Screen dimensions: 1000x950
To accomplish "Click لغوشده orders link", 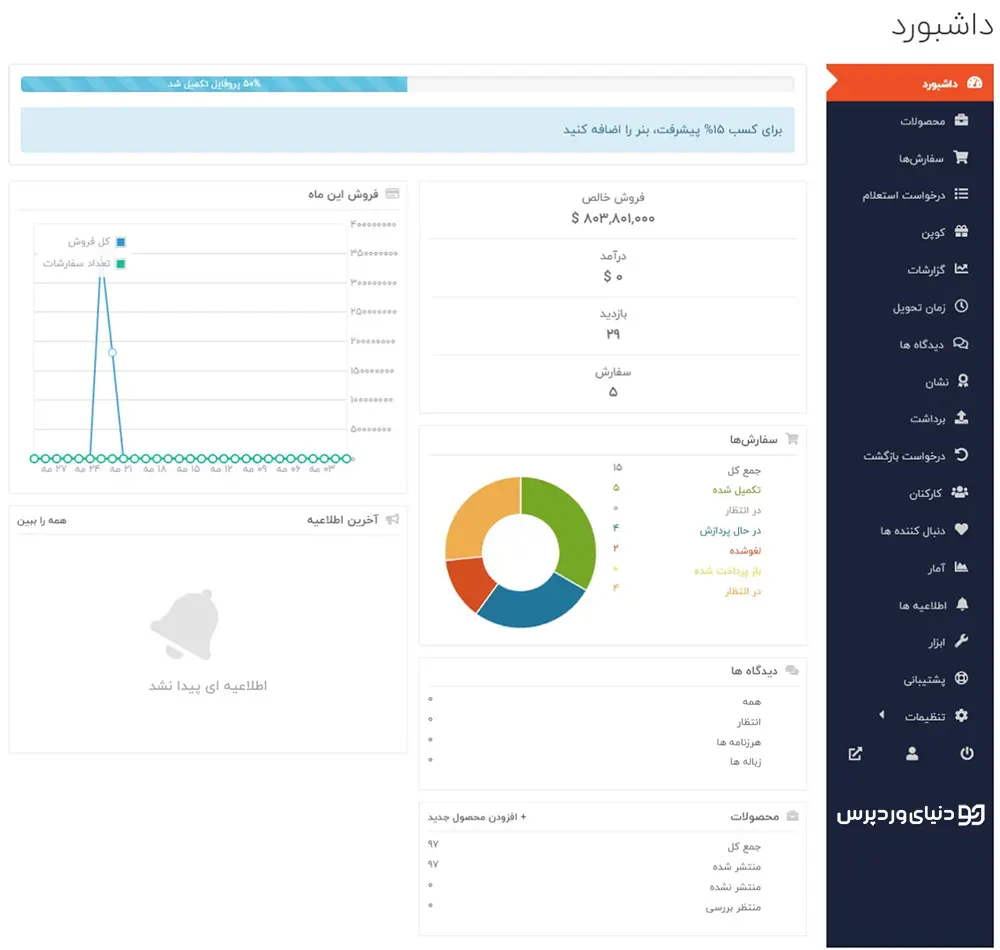I will click(745, 550).
